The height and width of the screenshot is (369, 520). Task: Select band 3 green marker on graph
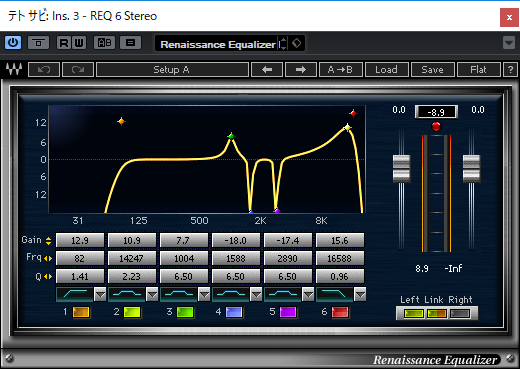[231, 136]
